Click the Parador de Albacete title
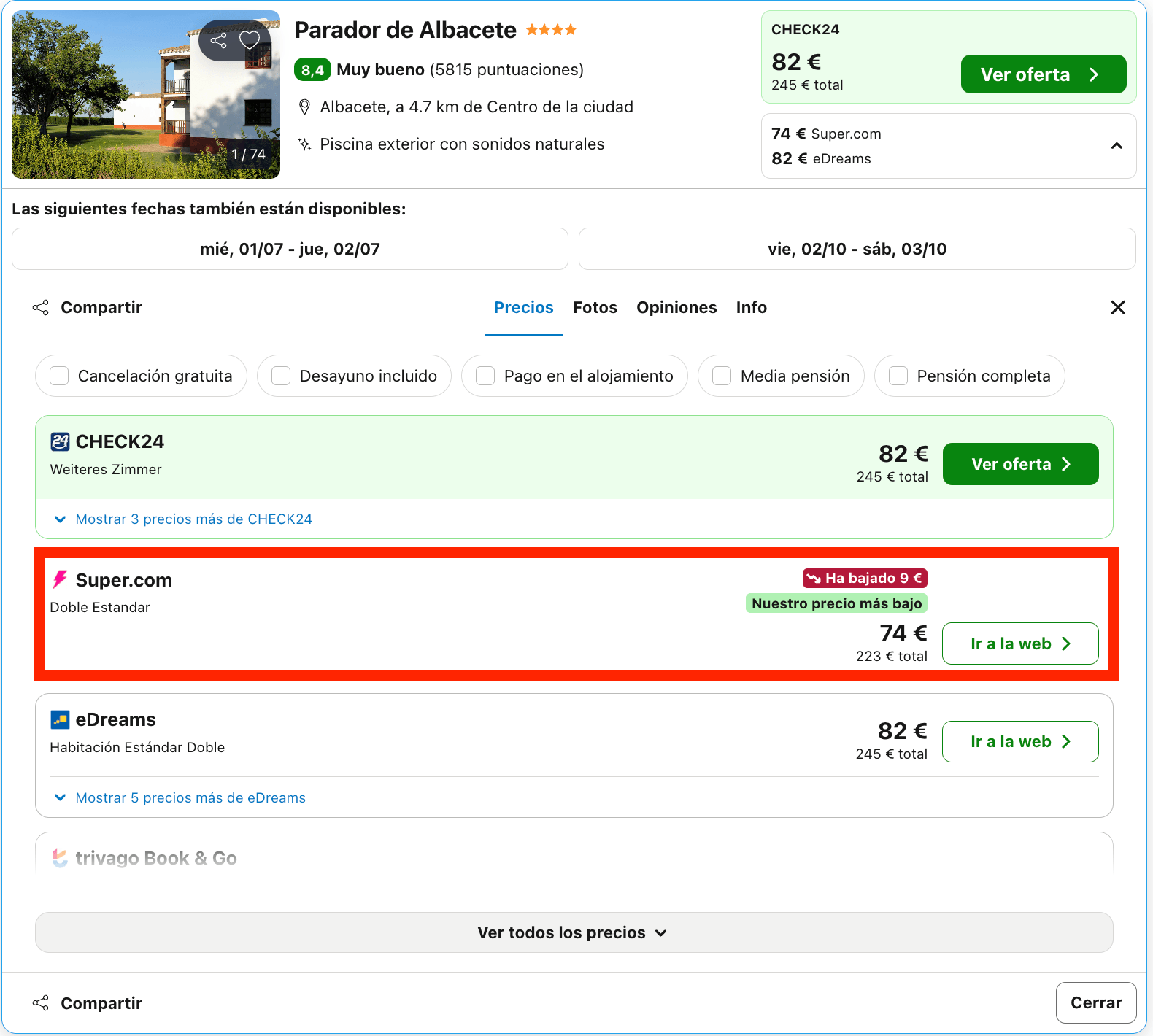Viewport: 1153px width, 1036px height. (405, 30)
